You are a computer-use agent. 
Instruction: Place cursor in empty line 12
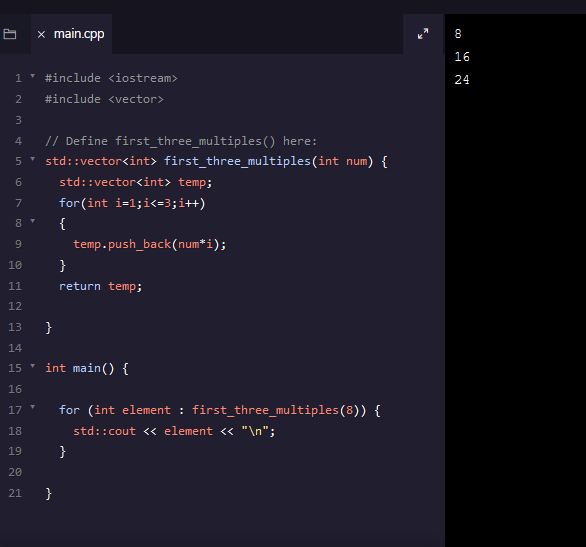point(224,306)
